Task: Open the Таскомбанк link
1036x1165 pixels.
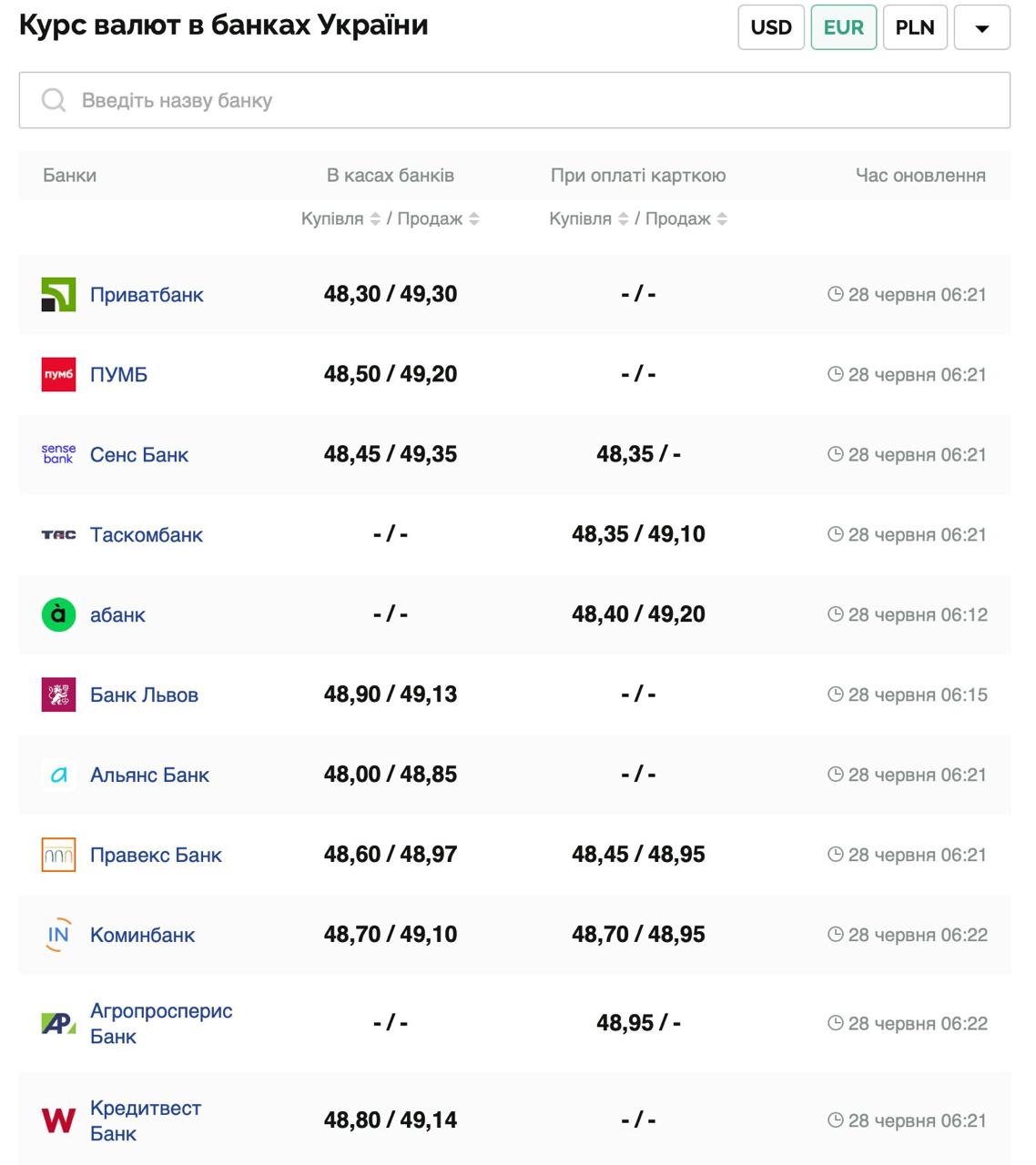Action: pyautogui.click(x=146, y=535)
